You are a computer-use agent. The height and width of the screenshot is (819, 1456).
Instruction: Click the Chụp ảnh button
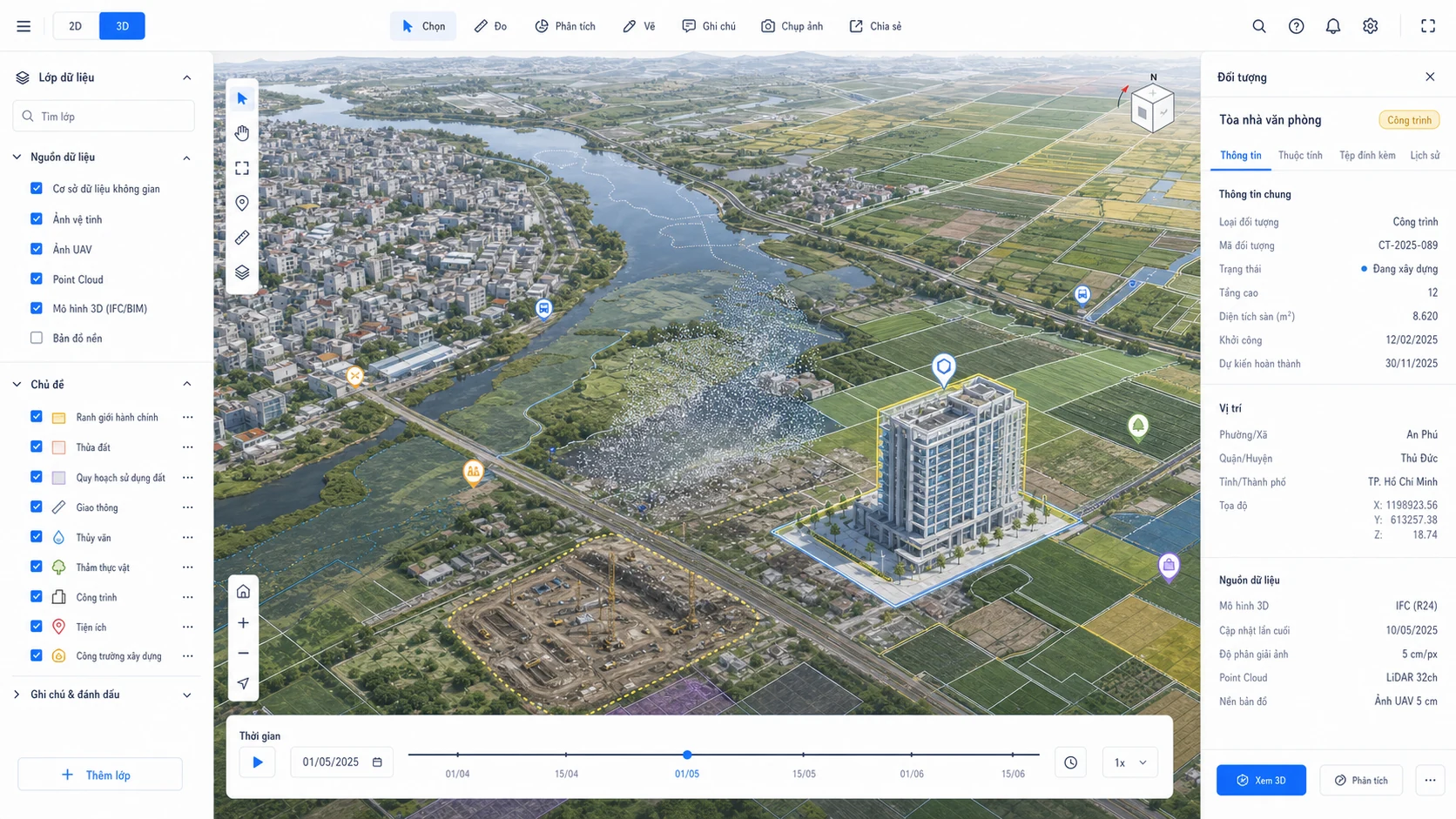point(792,26)
